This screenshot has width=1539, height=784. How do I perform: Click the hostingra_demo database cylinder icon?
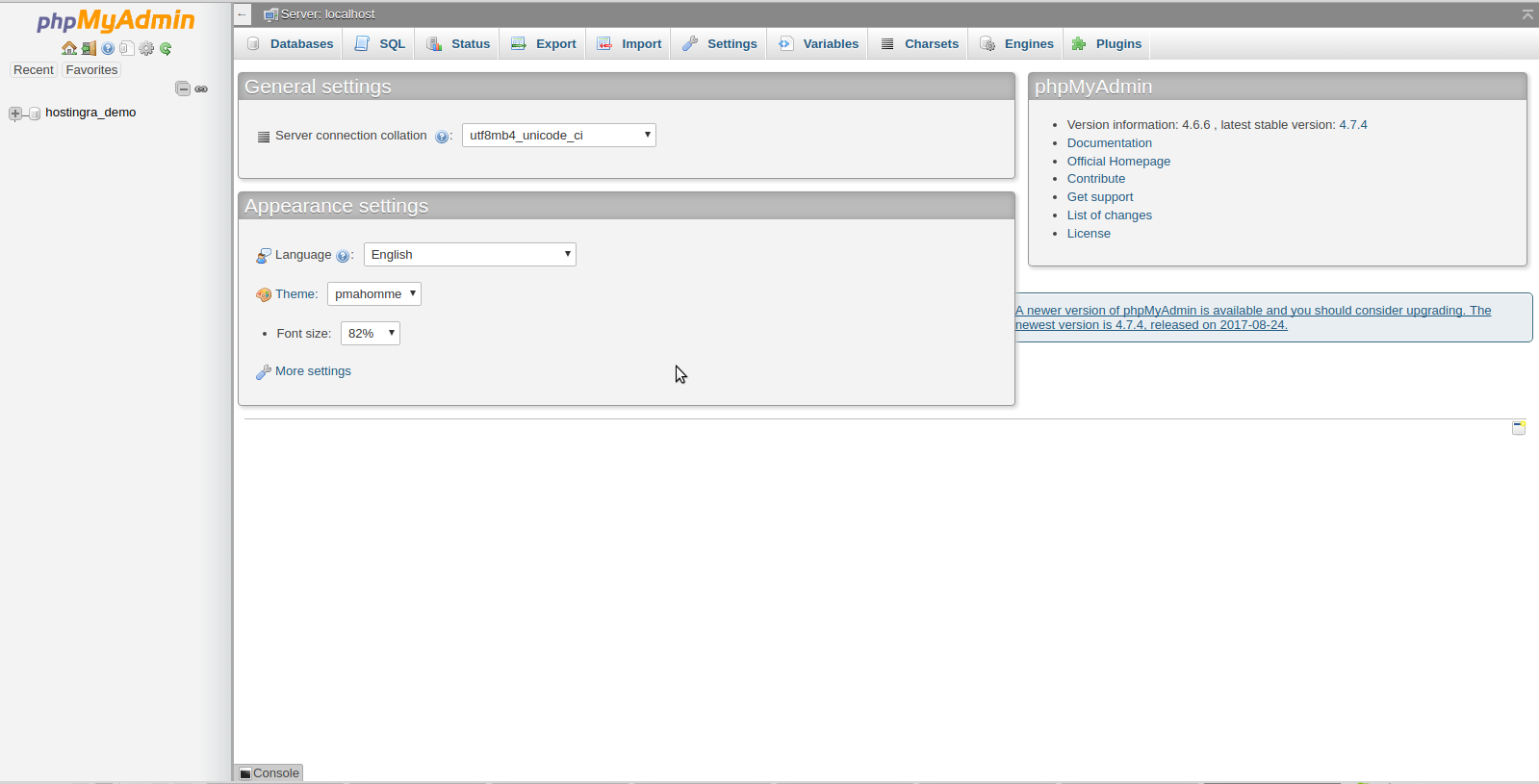click(35, 114)
